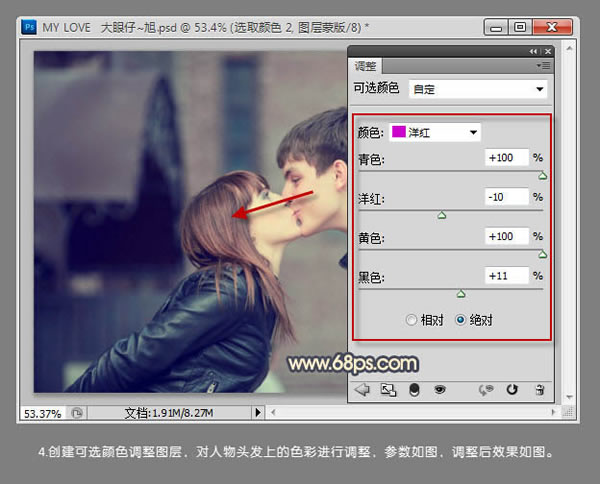The height and width of the screenshot is (484, 600).
Task: Click the 黑色 value input field
Action: [x=506, y=275]
